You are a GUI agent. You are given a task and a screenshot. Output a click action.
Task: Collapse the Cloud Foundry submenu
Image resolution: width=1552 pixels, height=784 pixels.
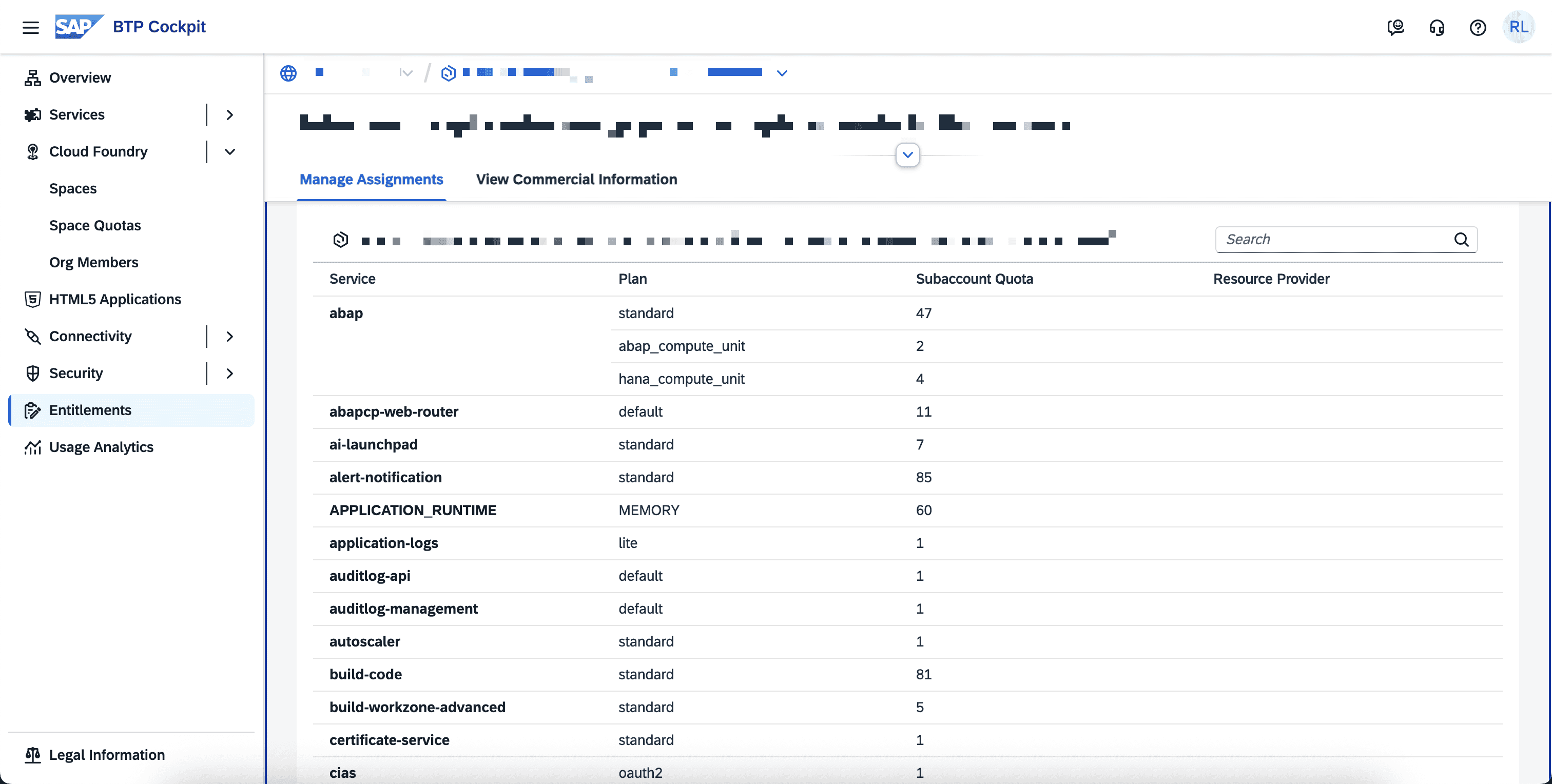[x=229, y=152]
